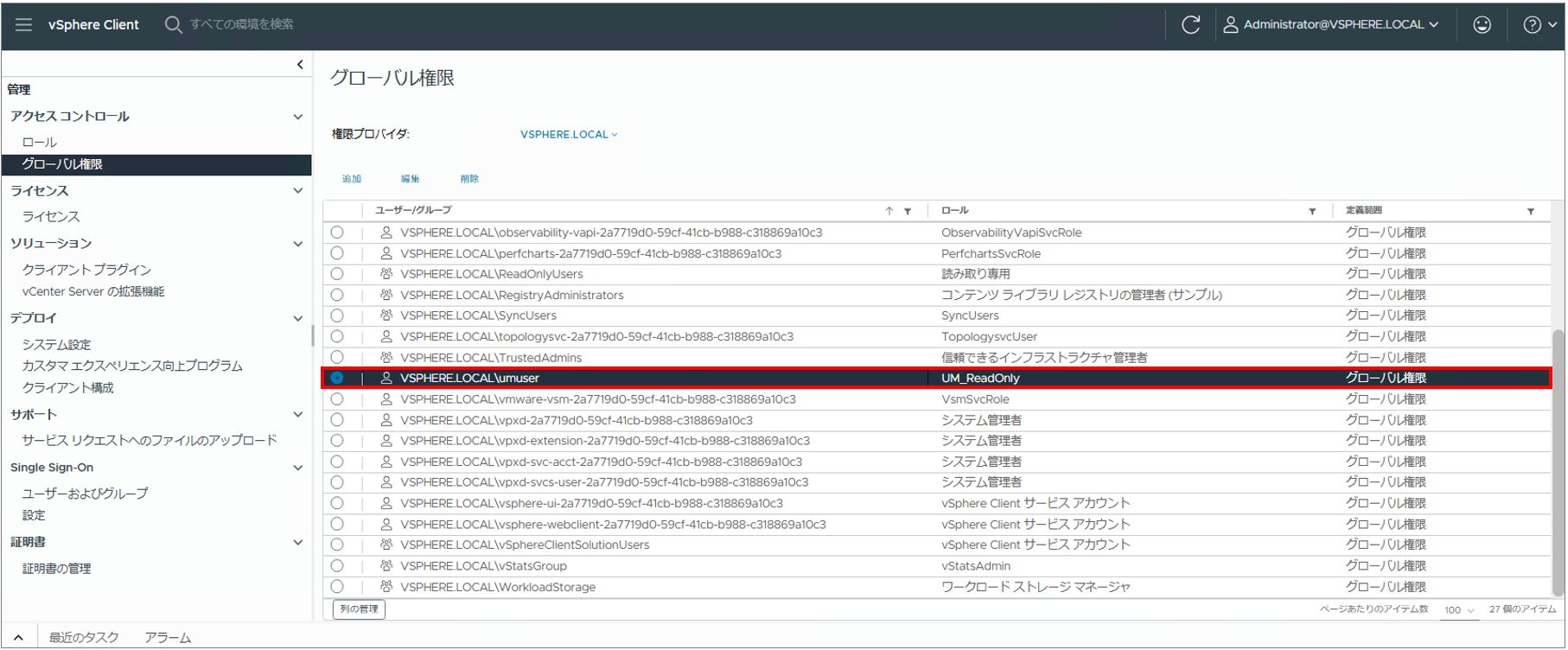Collapse the left navigation panel arrow

pos(300,65)
